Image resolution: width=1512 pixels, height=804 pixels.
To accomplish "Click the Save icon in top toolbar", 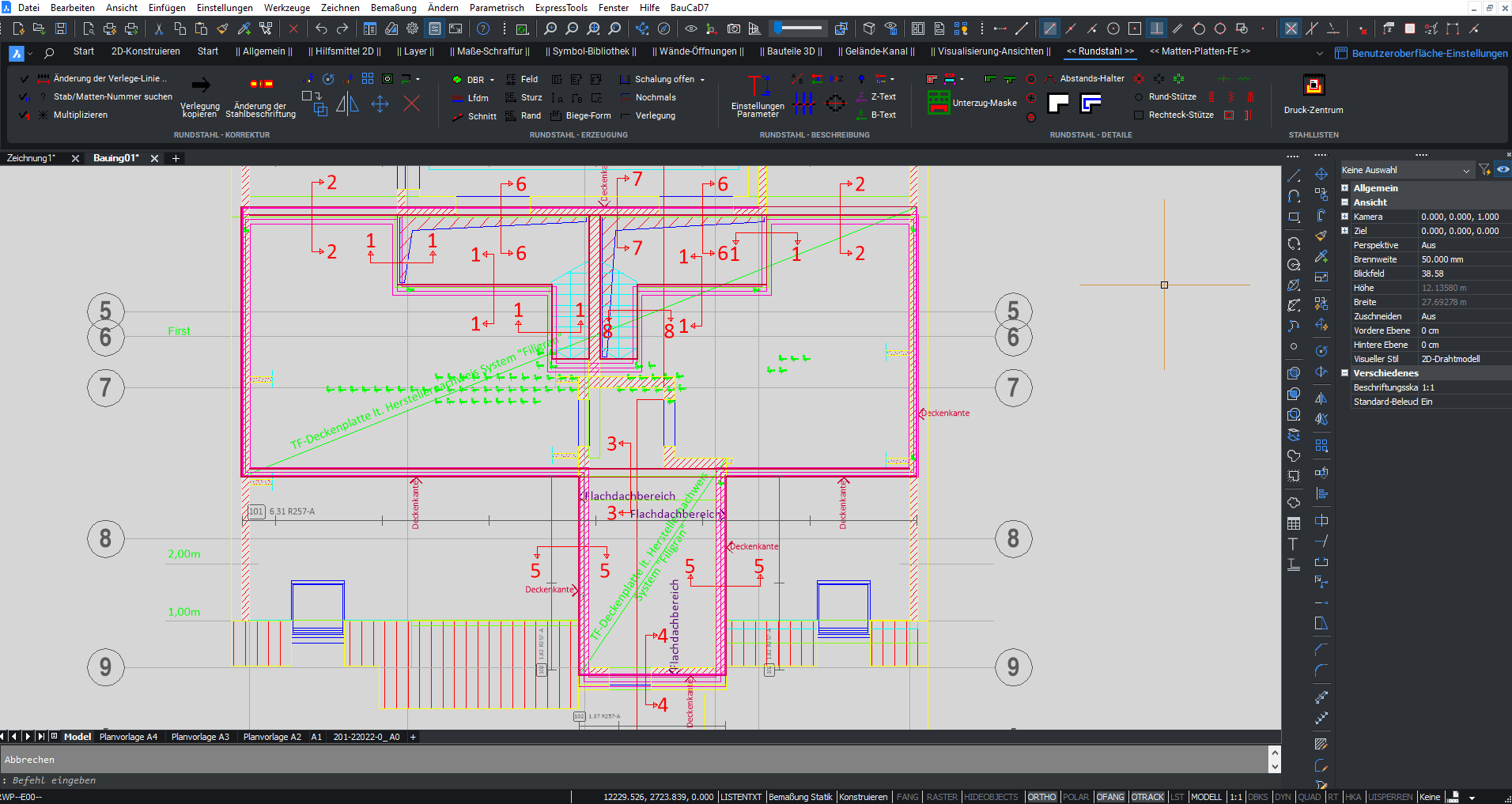I will point(61,29).
